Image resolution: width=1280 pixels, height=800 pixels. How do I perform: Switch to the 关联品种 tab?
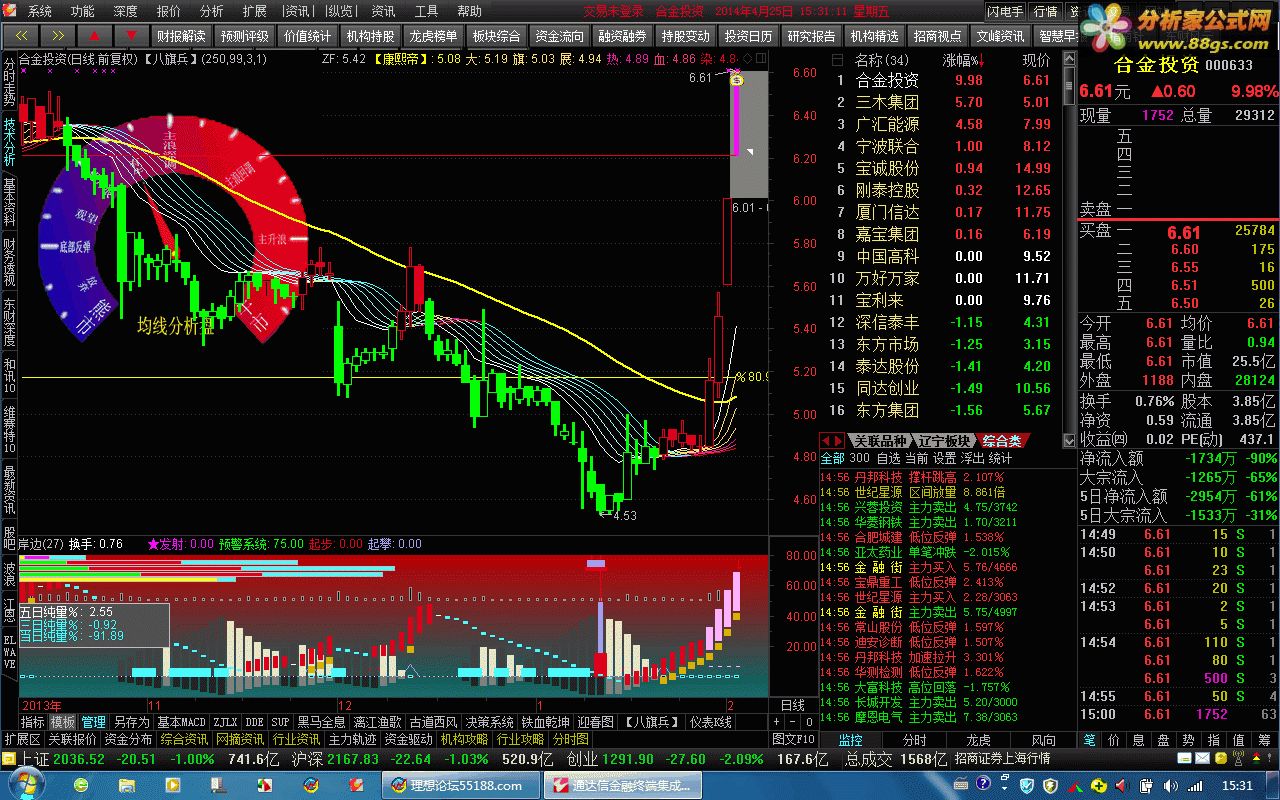pyautogui.click(x=881, y=441)
